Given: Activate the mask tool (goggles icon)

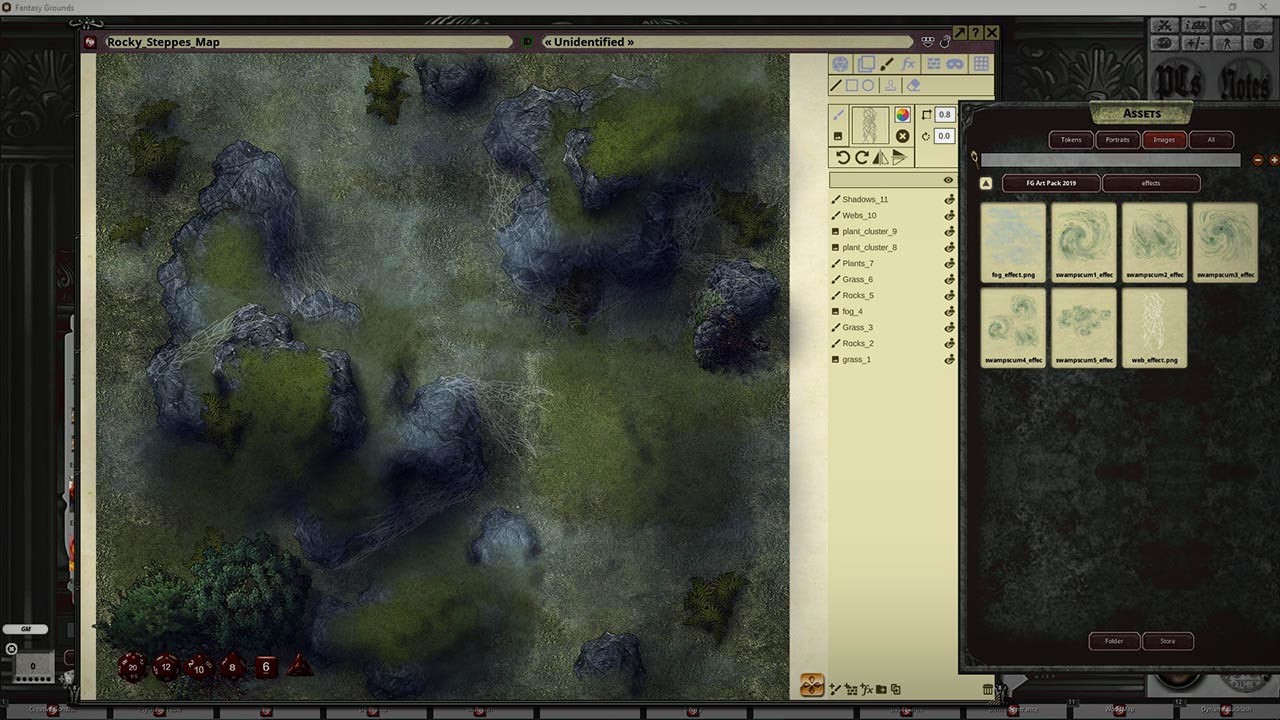Looking at the screenshot, I should (953, 63).
